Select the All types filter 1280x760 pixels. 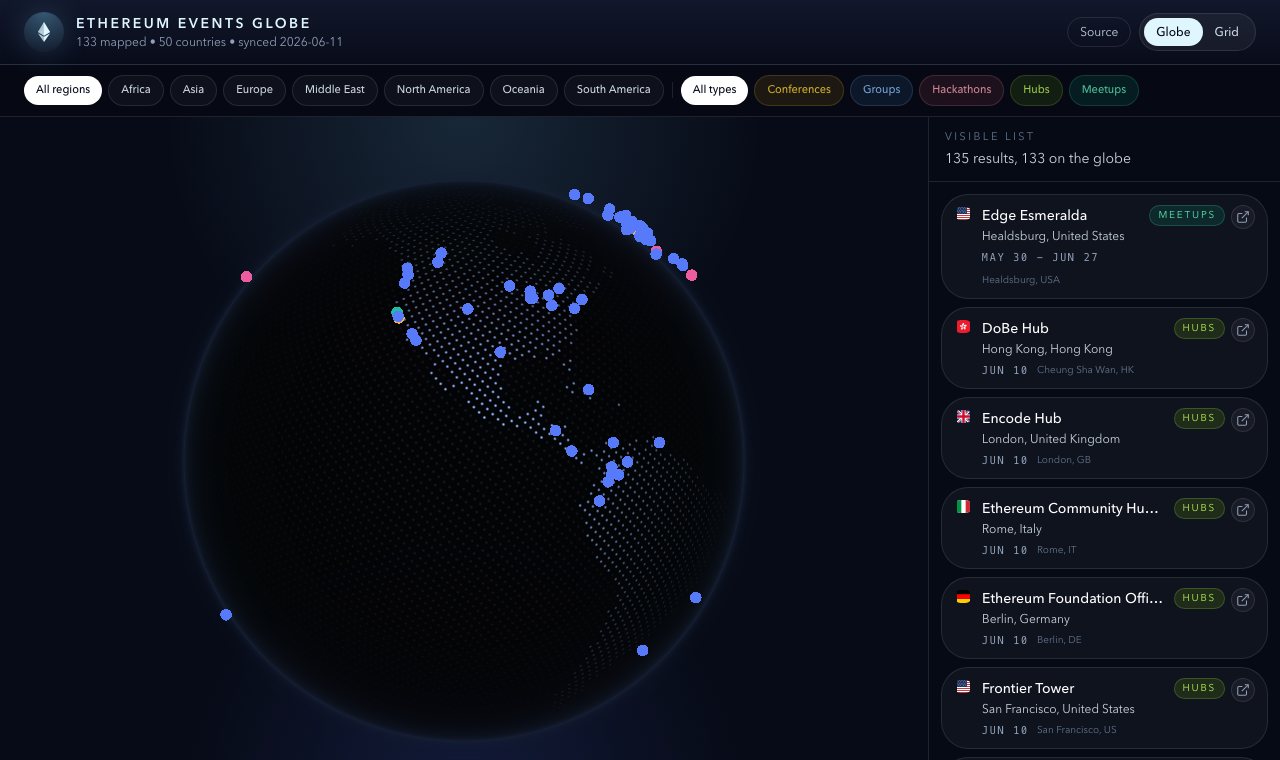click(714, 90)
